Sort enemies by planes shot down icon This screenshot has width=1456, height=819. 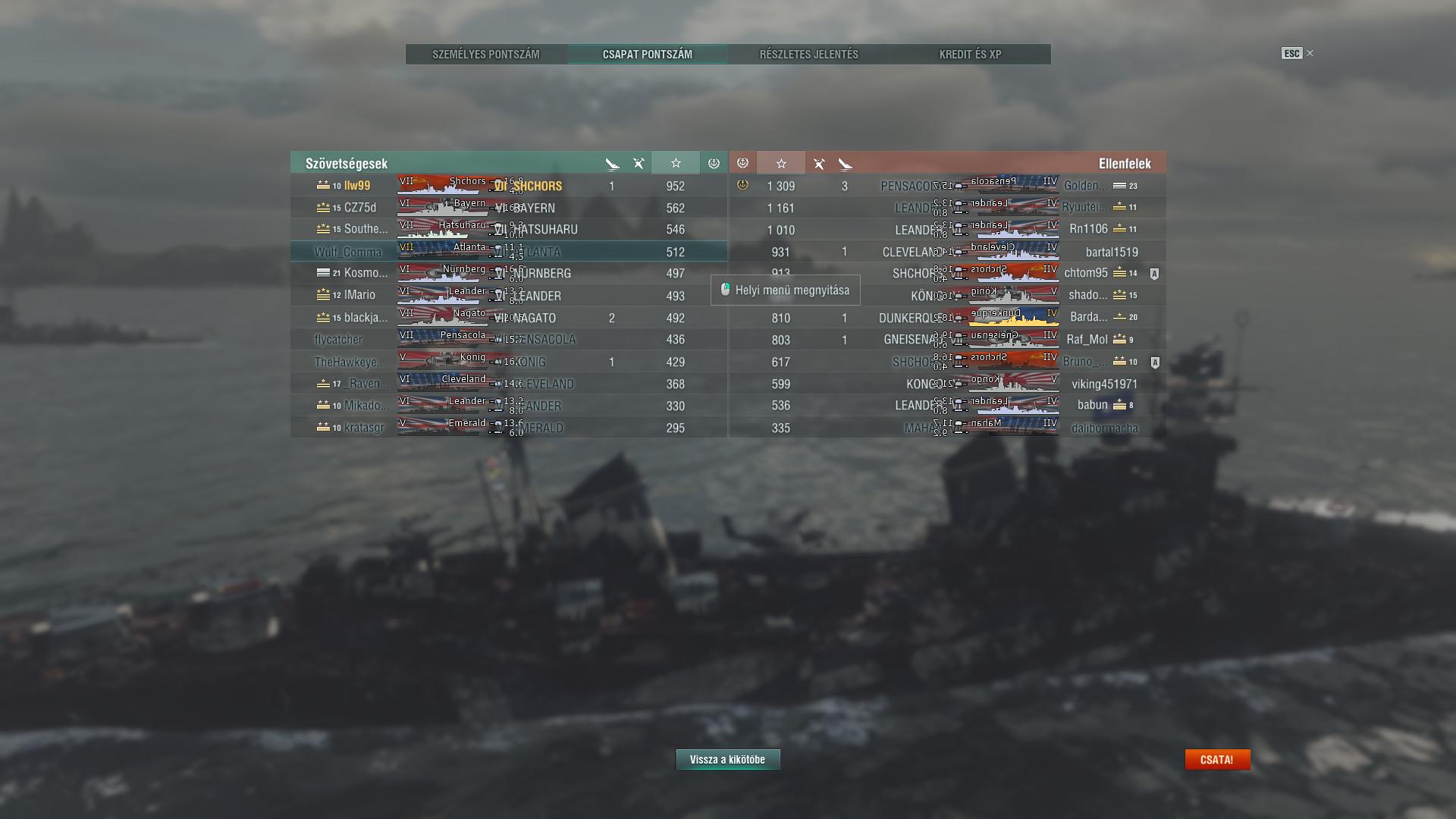pos(819,163)
